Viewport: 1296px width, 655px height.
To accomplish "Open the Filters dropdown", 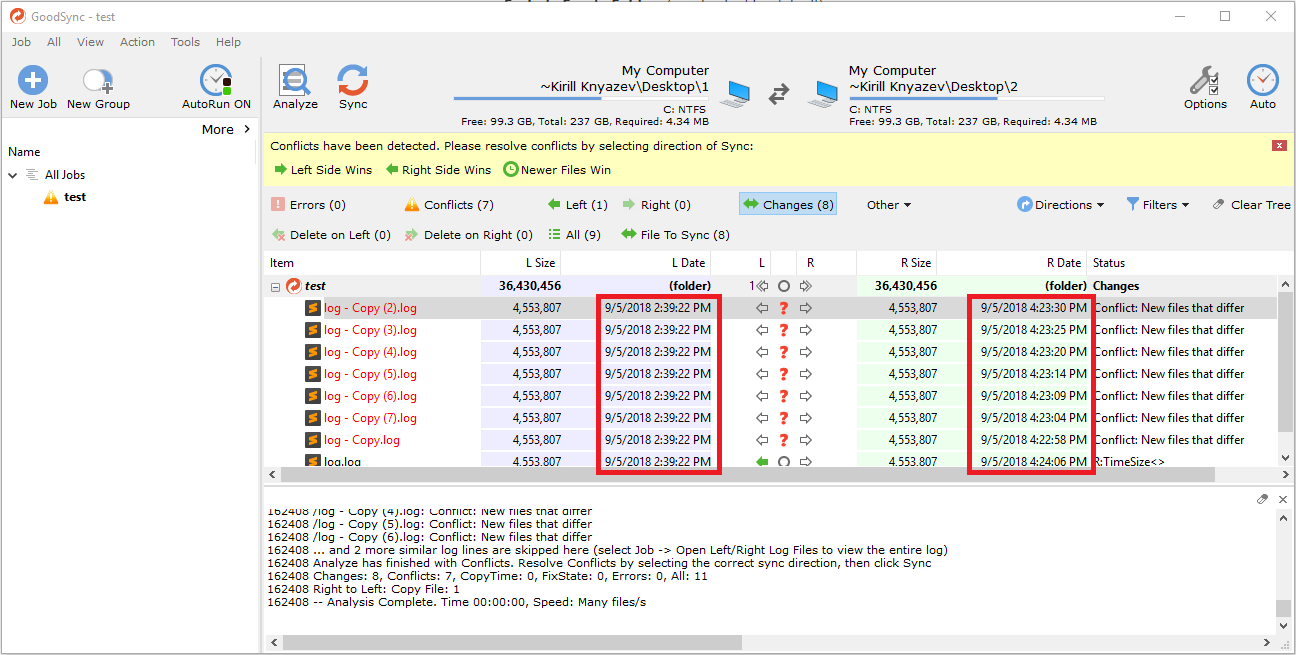I will coord(1158,205).
